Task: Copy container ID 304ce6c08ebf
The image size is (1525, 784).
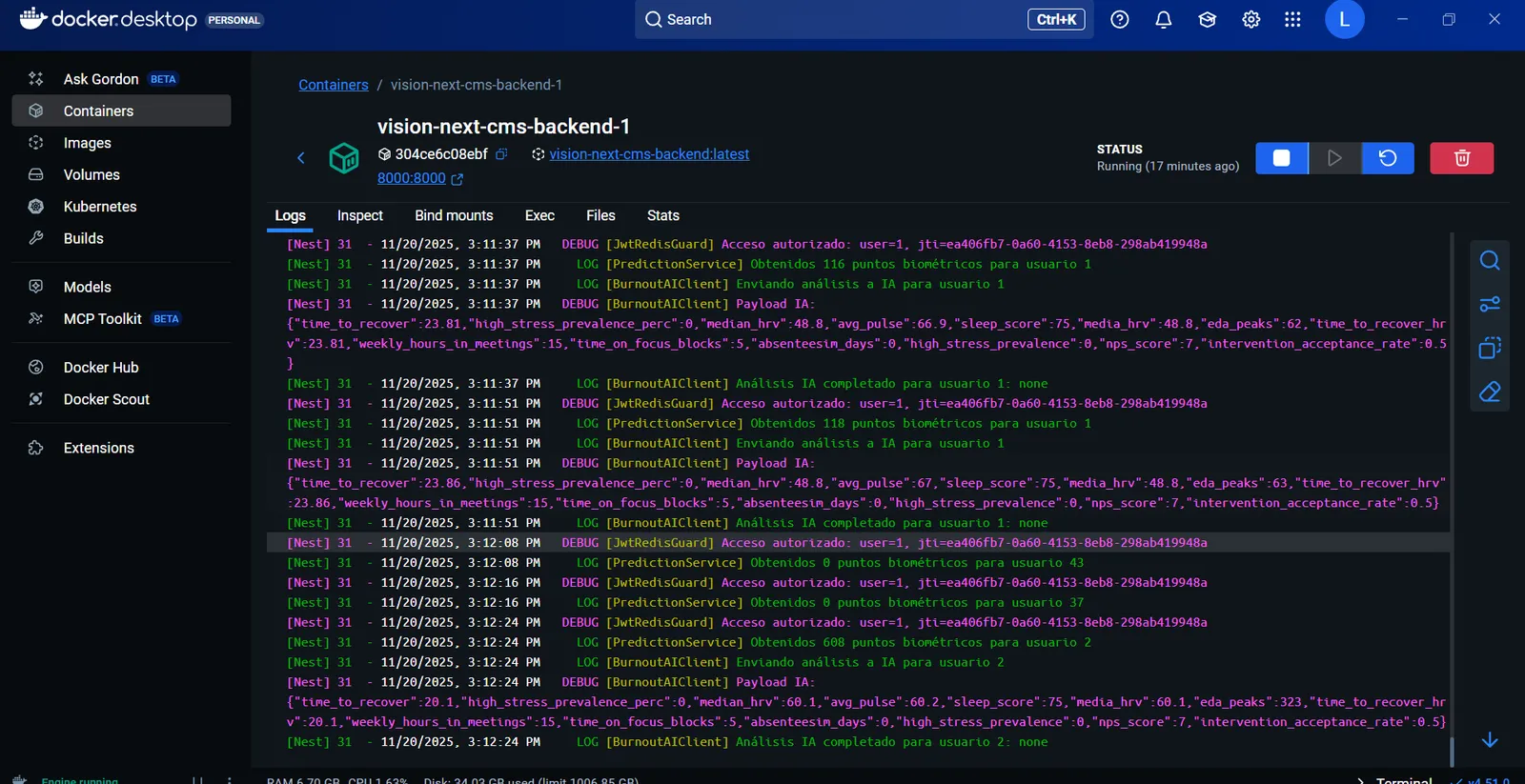Action: [501, 153]
